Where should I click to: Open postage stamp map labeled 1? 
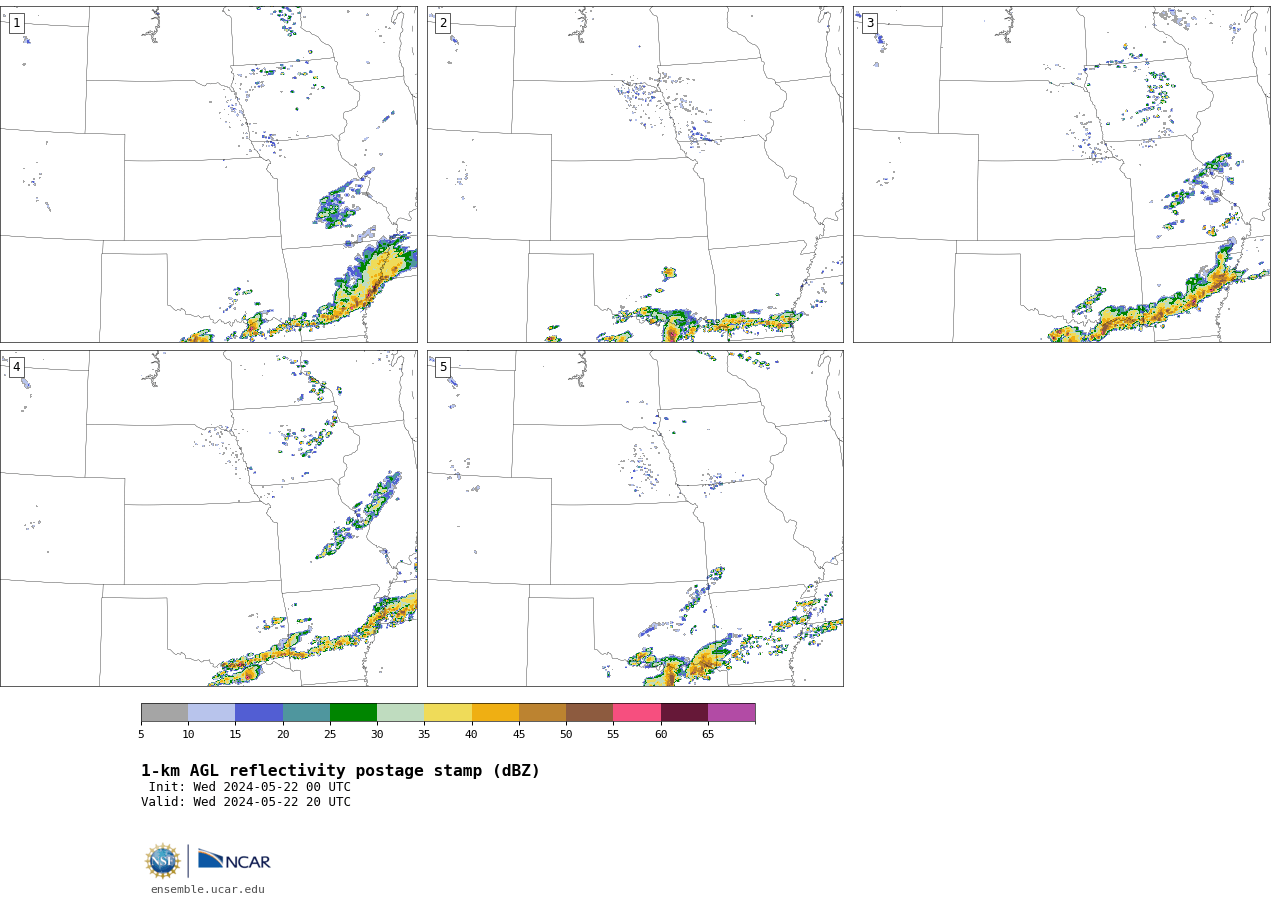[208, 174]
